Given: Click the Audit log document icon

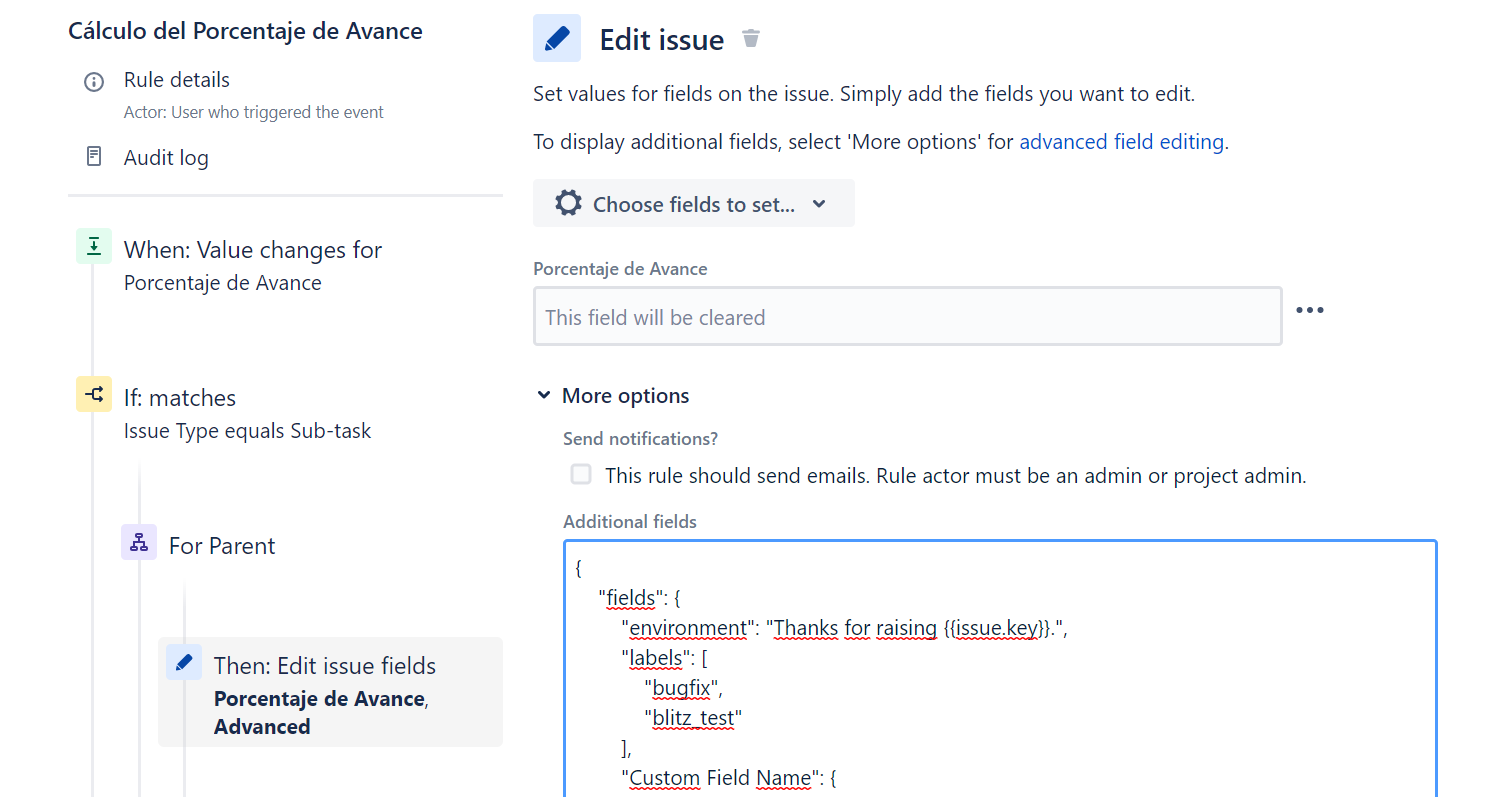Looking at the screenshot, I should click(94, 157).
